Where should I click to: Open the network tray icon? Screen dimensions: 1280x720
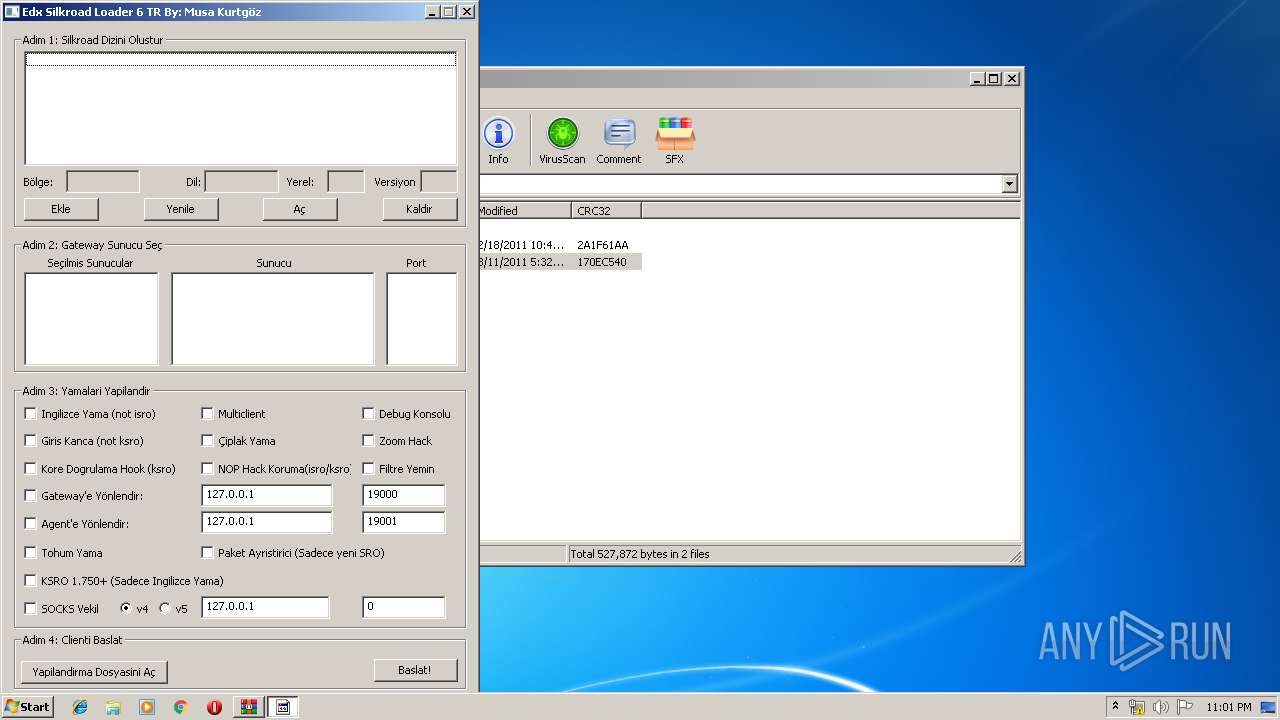tap(1137, 707)
